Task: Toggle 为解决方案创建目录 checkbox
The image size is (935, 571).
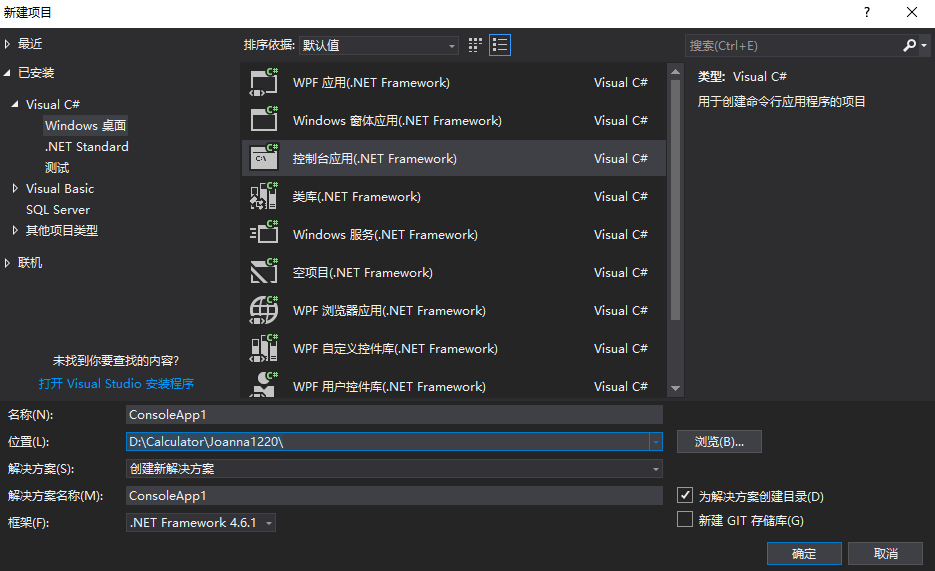Action: click(685, 495)
